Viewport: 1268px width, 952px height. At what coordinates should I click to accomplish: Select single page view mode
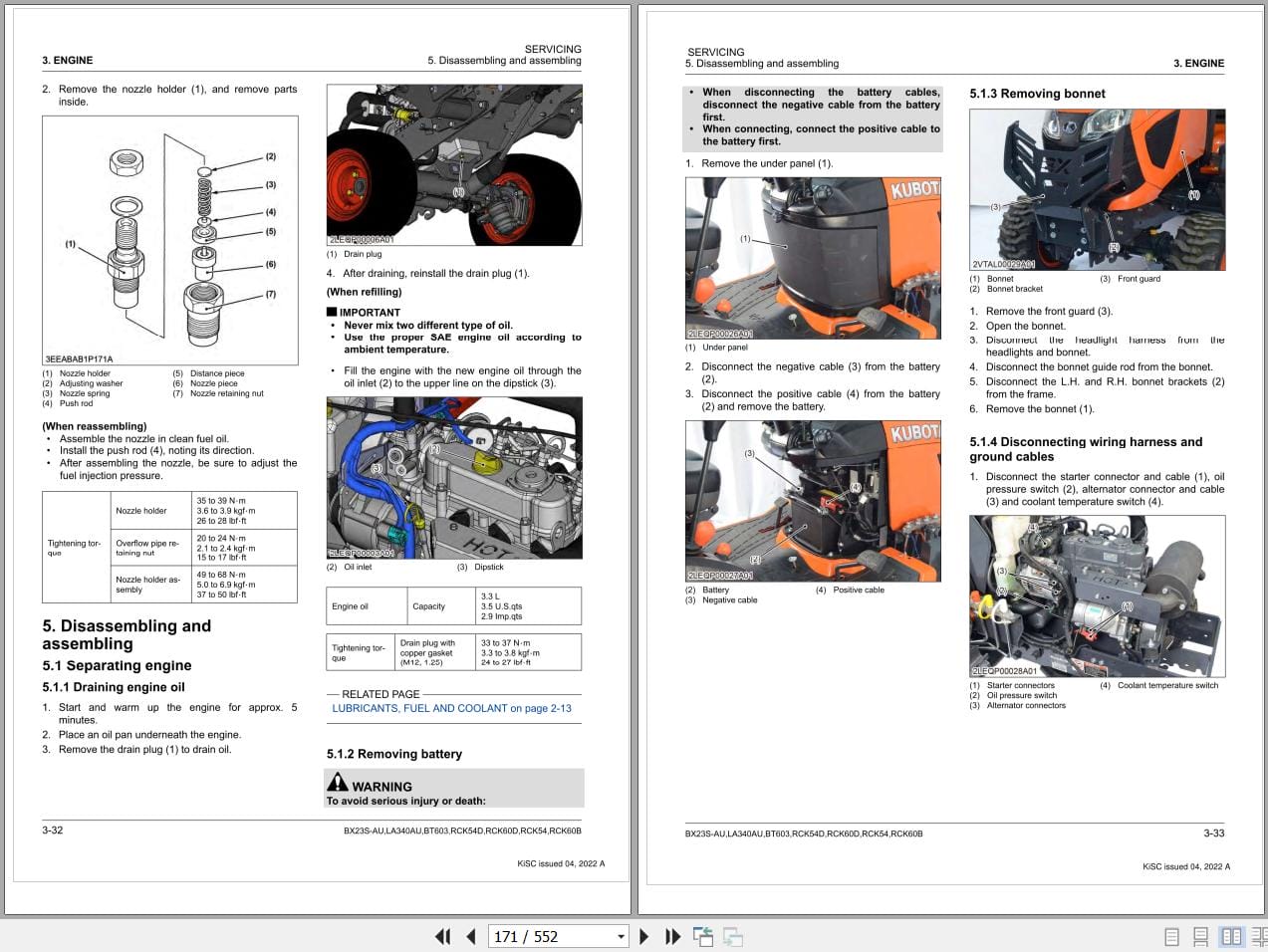pos(1171,937)
